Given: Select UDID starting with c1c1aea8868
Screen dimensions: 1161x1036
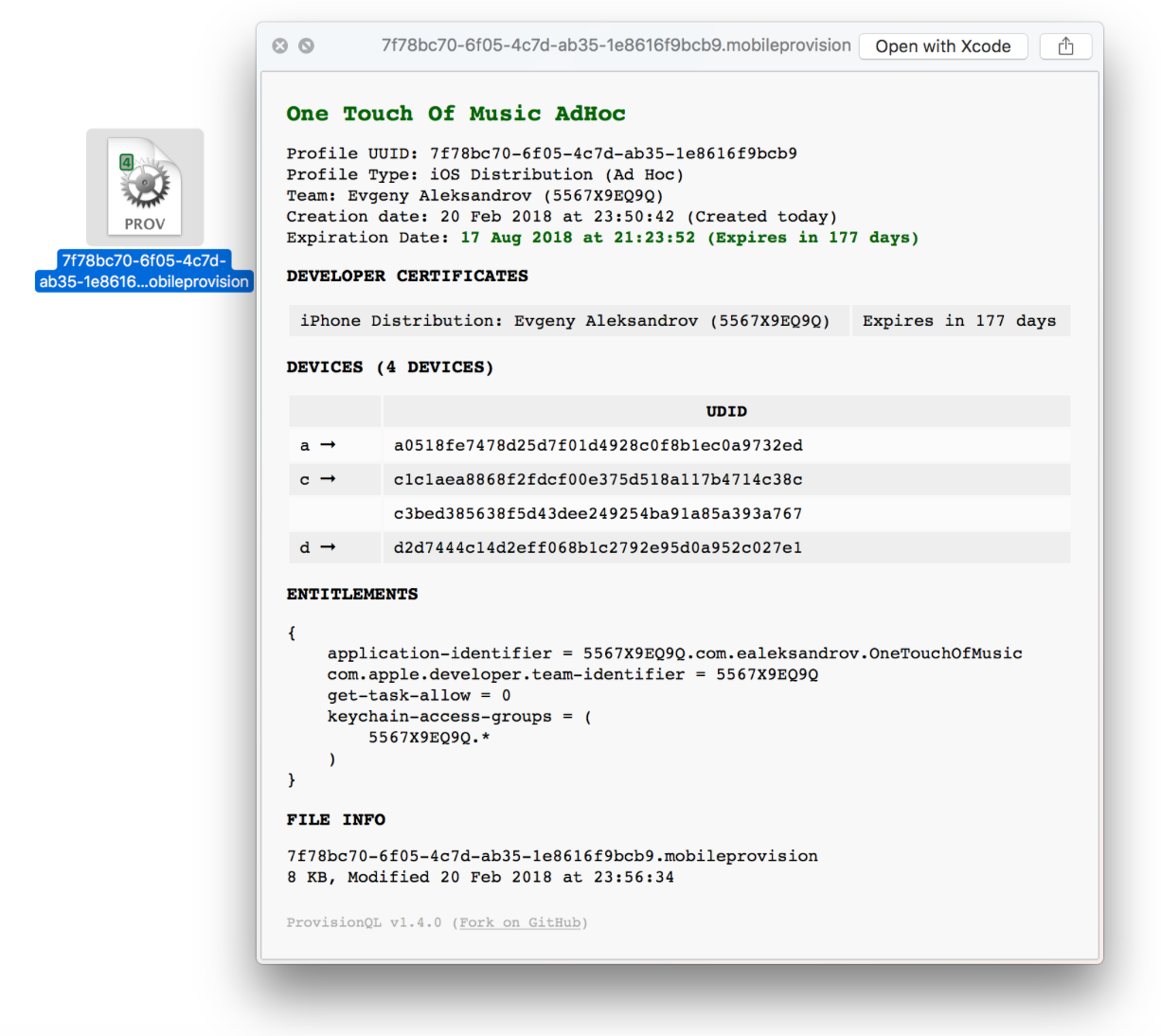Looking at the screenshot, I should pyautogui.click(x=598, y=479).
